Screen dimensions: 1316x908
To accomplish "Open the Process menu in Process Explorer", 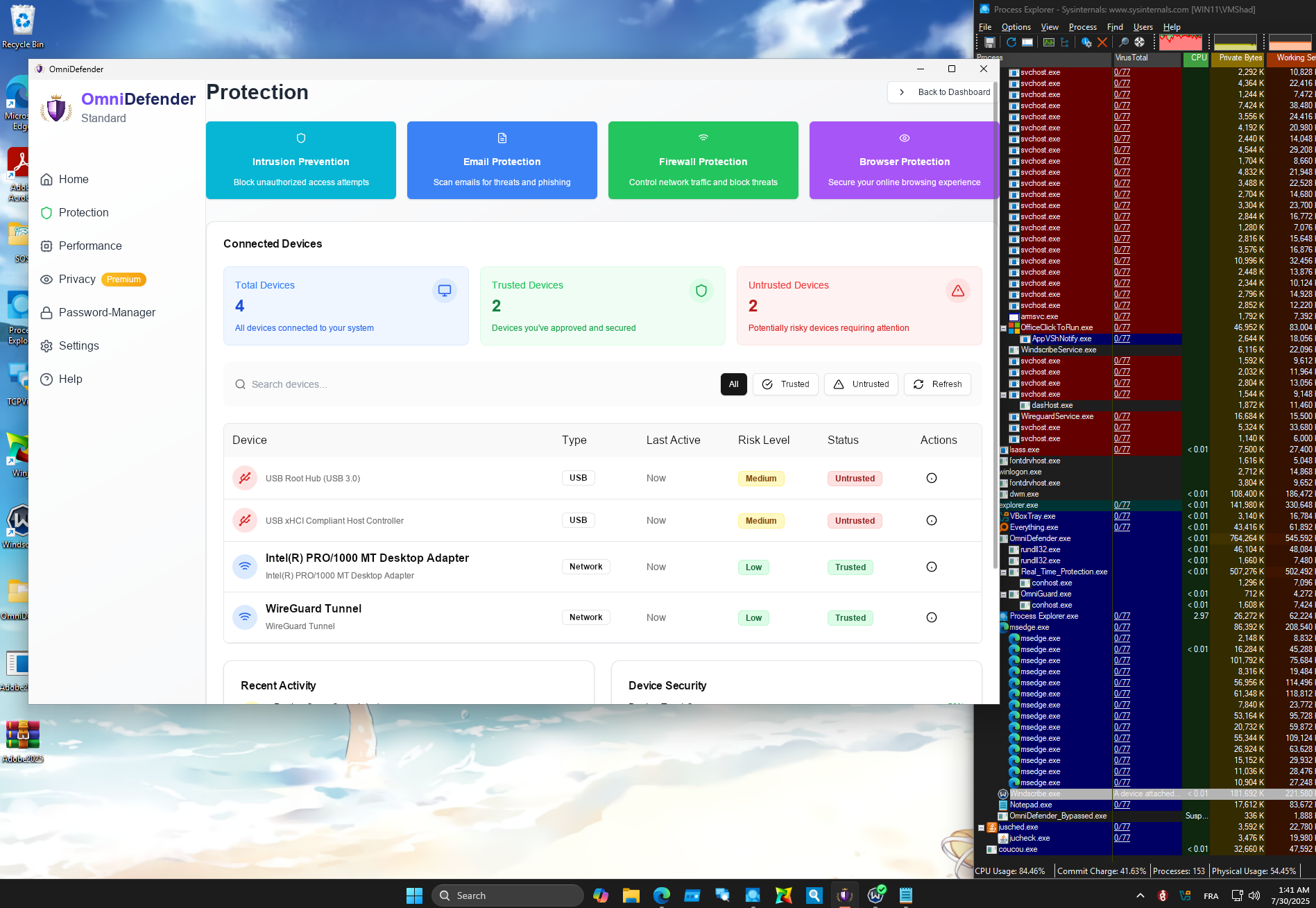I will [x=1083, y=27].
